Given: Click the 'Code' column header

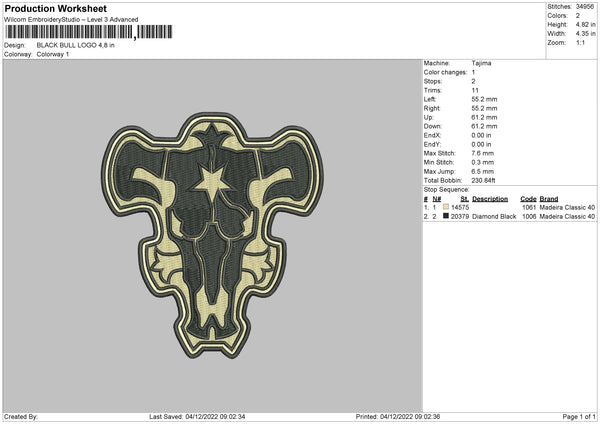Looking at the screenshot, I should coord(528,199).
